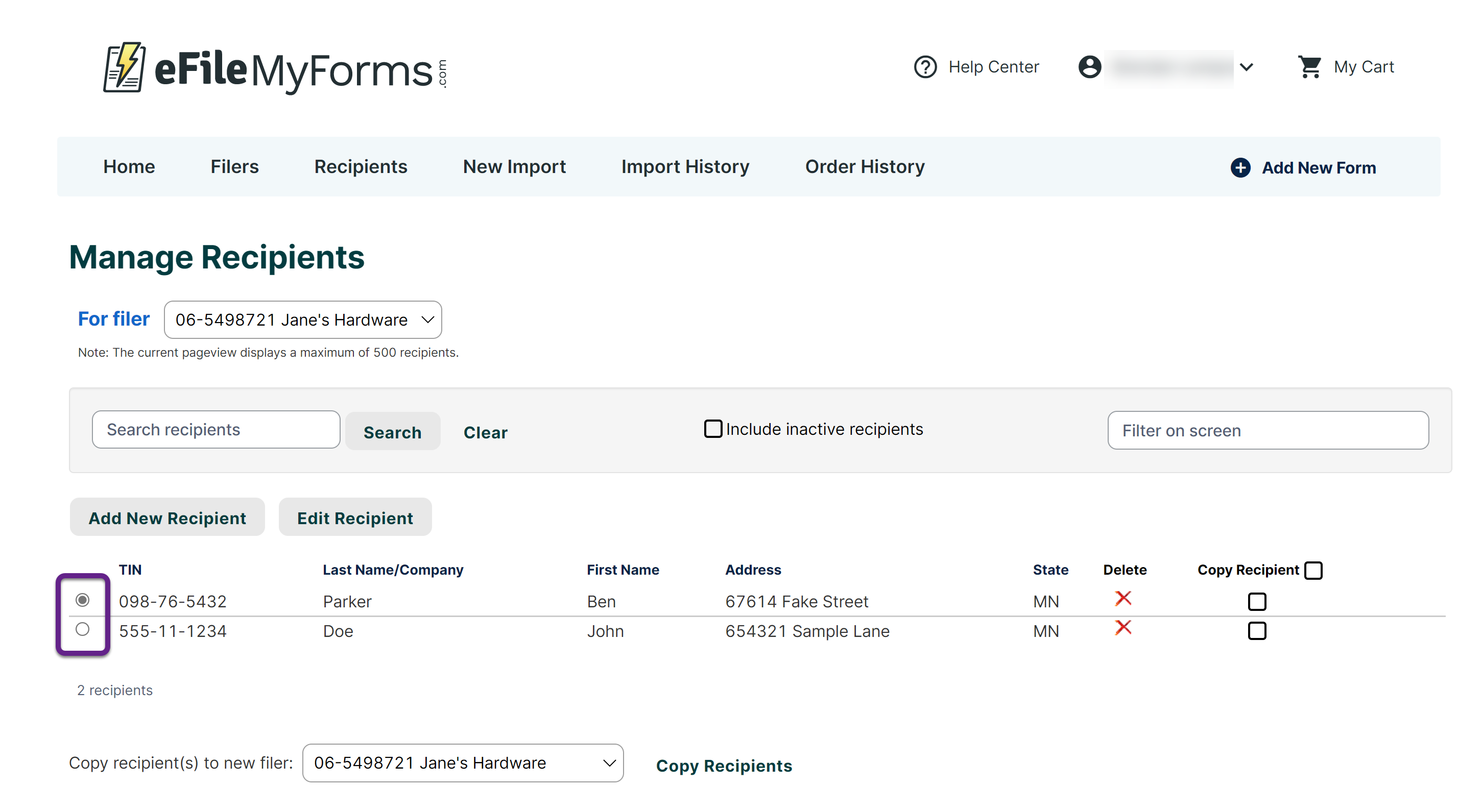Click the Copy Recipients link
The image size is (1458, 812).
[724, 766]
